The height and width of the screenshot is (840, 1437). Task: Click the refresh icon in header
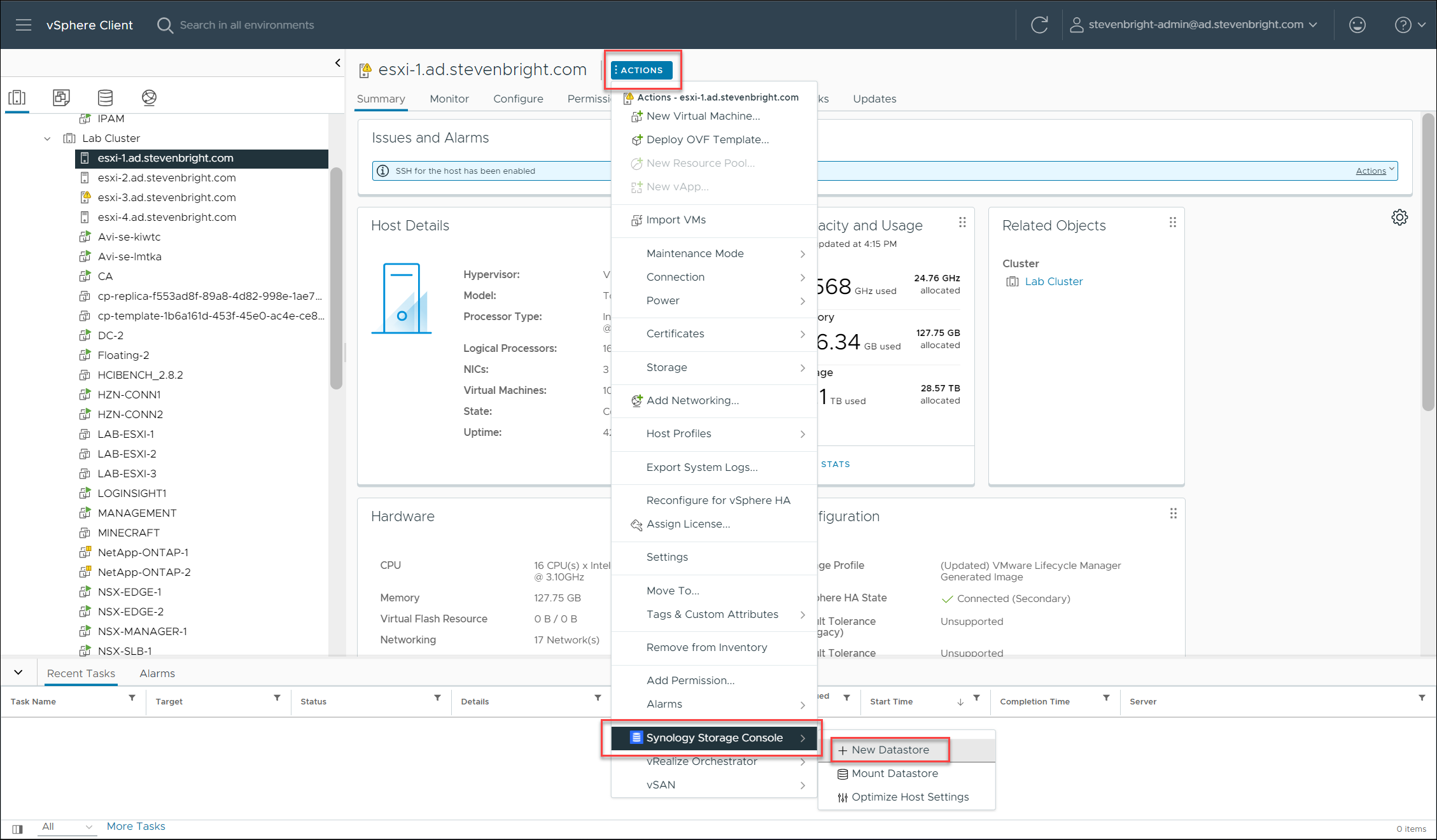tap(1039, 25)
